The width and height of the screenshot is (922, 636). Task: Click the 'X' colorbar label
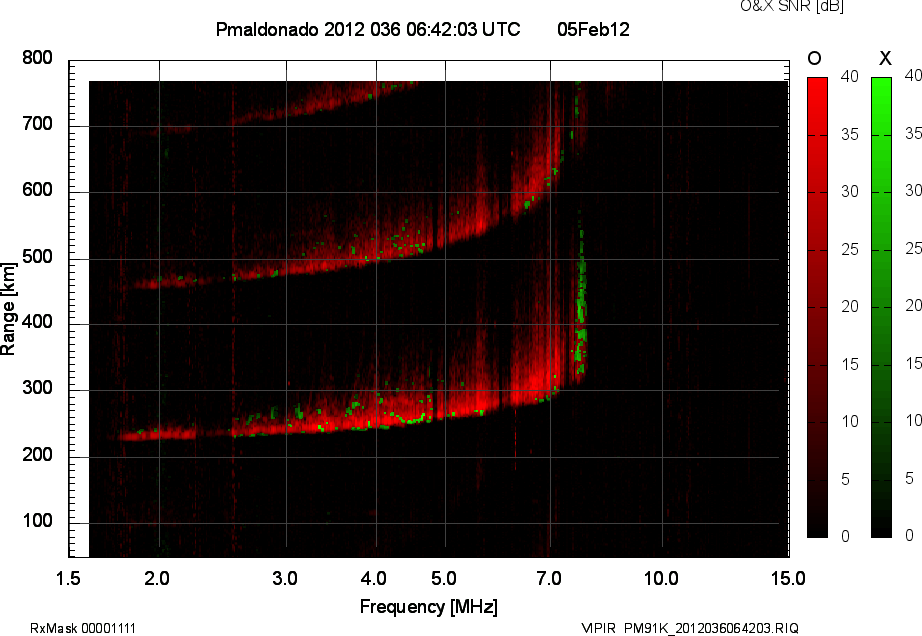click(885, 58)
